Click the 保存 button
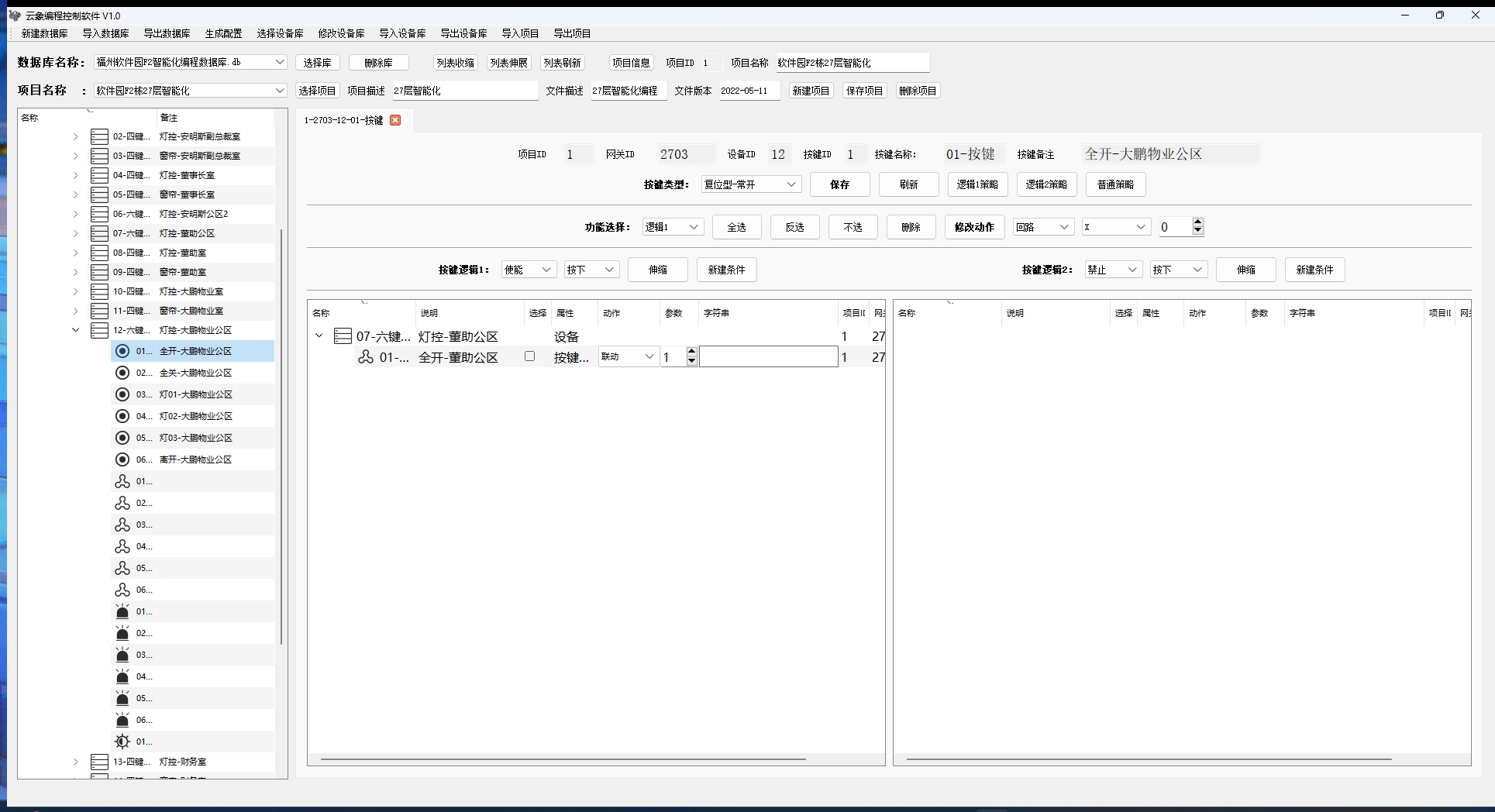Screen dimensions: 1495x812 [839, 184]
